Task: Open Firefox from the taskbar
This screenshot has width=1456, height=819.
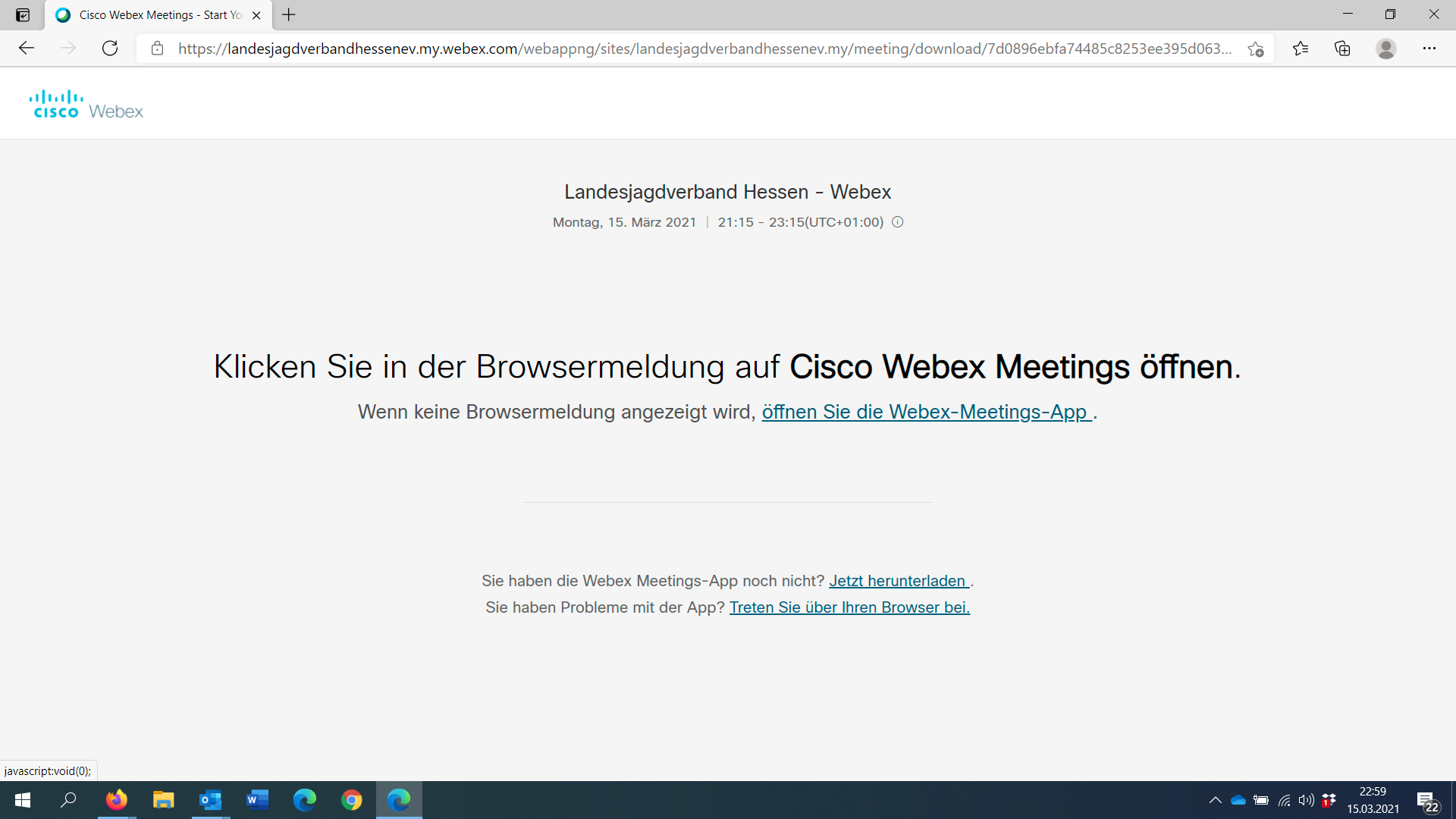Action: click(117, 800)
